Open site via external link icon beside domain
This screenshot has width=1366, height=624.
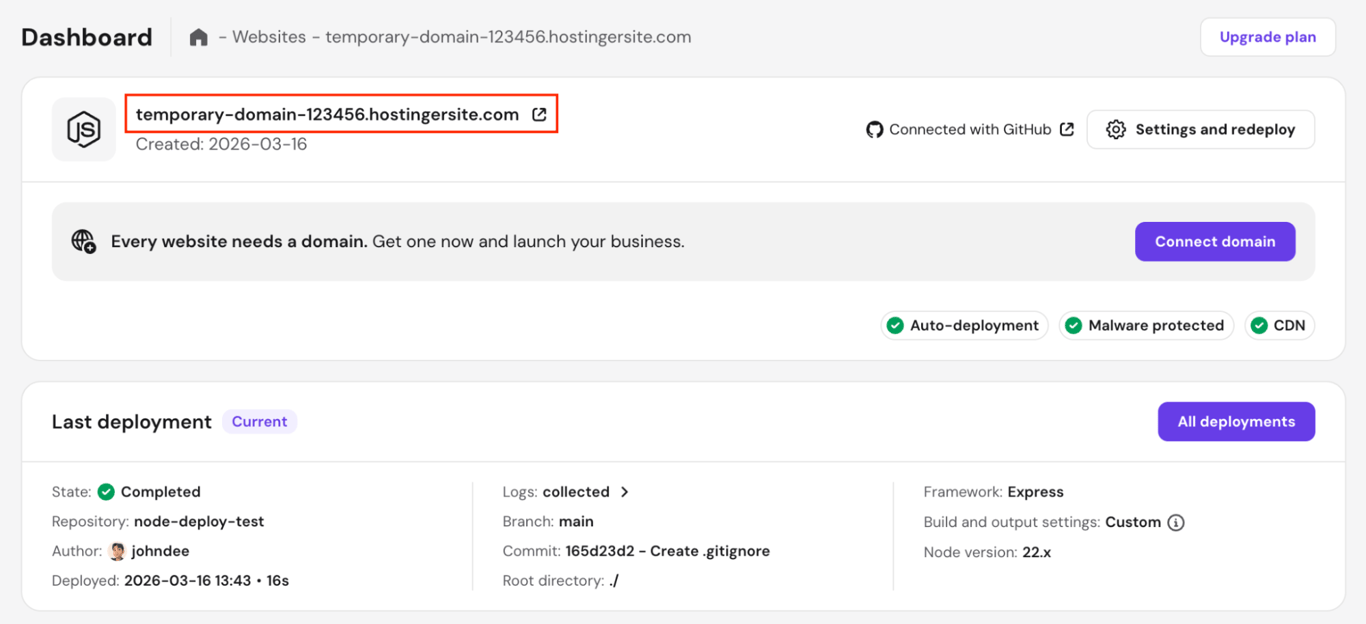click(x=539, y=114)
